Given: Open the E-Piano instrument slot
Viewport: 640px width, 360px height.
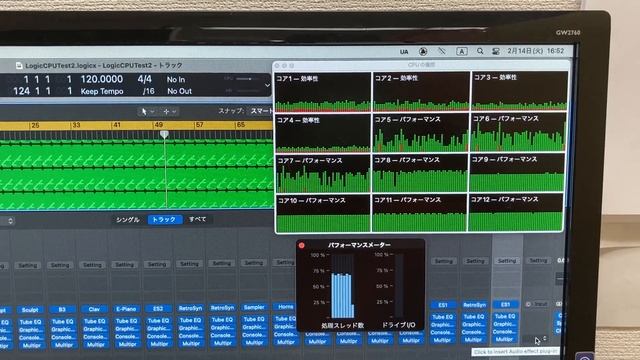Looking at the screenshot, I should tap(126, 309).
